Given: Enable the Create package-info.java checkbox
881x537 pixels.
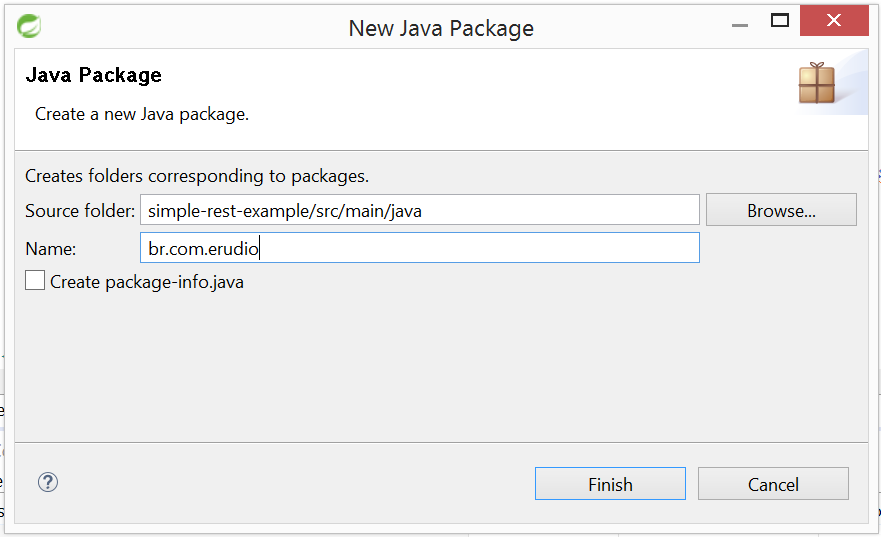Looking at the screenshot, I should 35,281.
